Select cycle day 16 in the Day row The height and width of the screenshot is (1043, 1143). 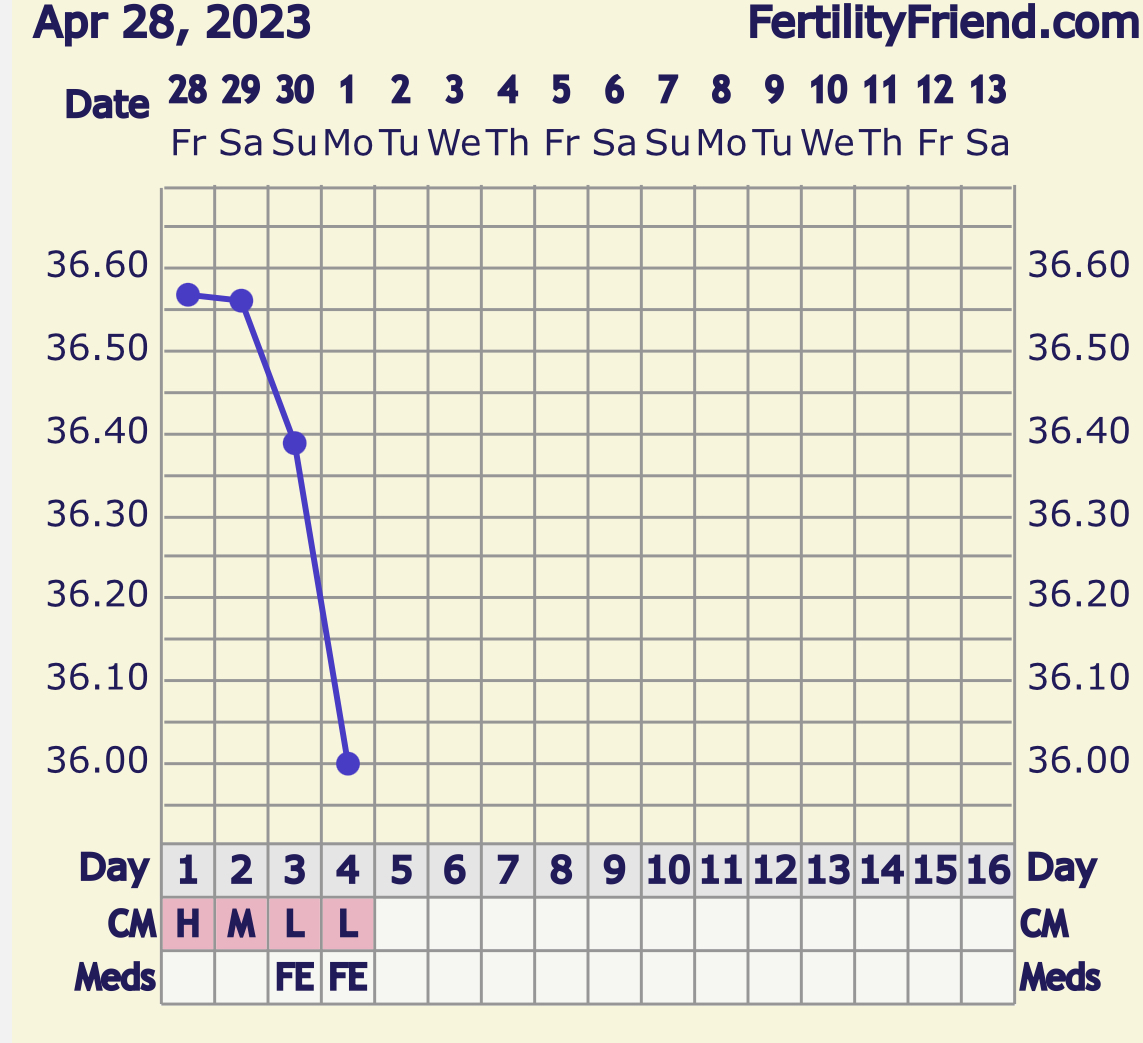(988, 871)
